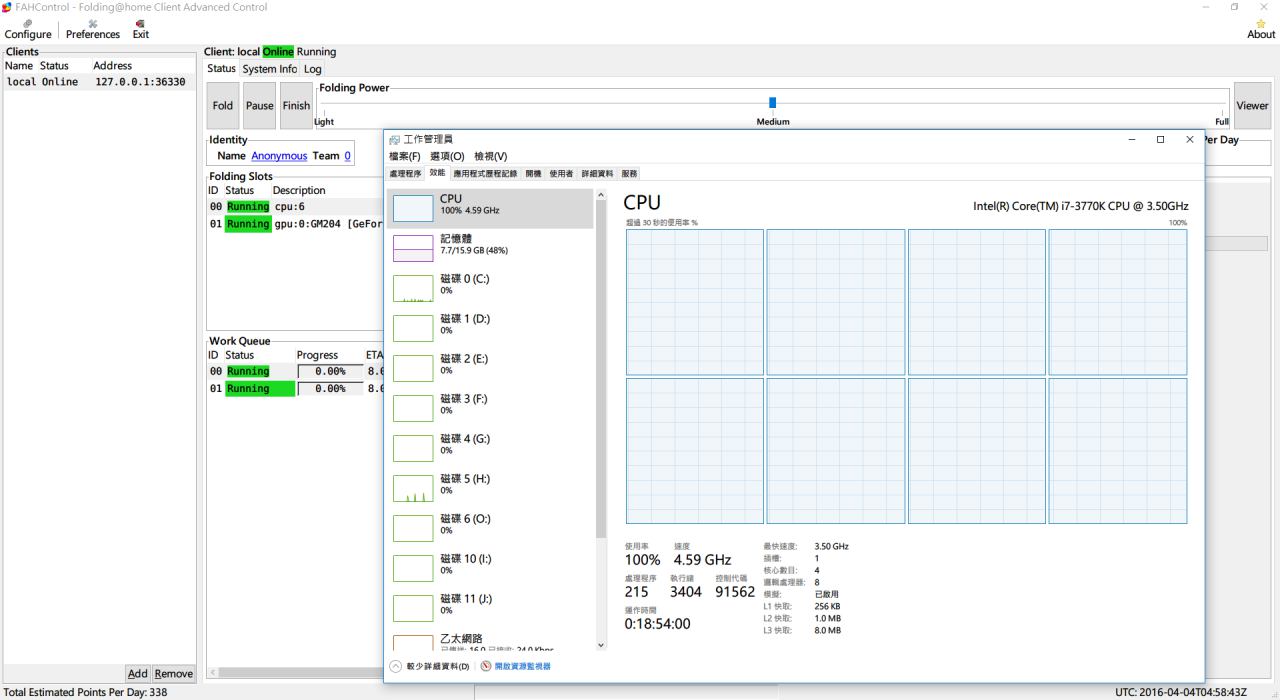Open the 選項(O) menu
This screenshot has height=700, width=1280.
point(448,156)
